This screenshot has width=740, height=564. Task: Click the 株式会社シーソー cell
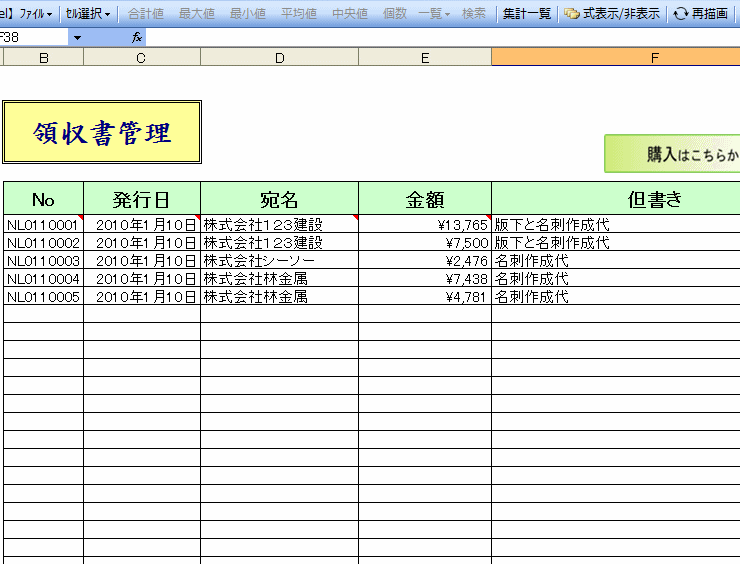[279, 261]
